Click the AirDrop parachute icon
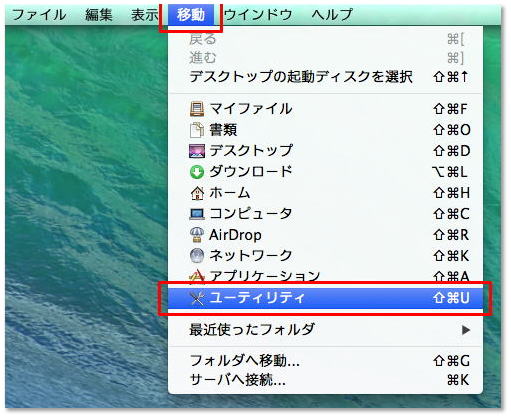Image resolution: width=511 pixels, height=418 pixels. [197, 235]
